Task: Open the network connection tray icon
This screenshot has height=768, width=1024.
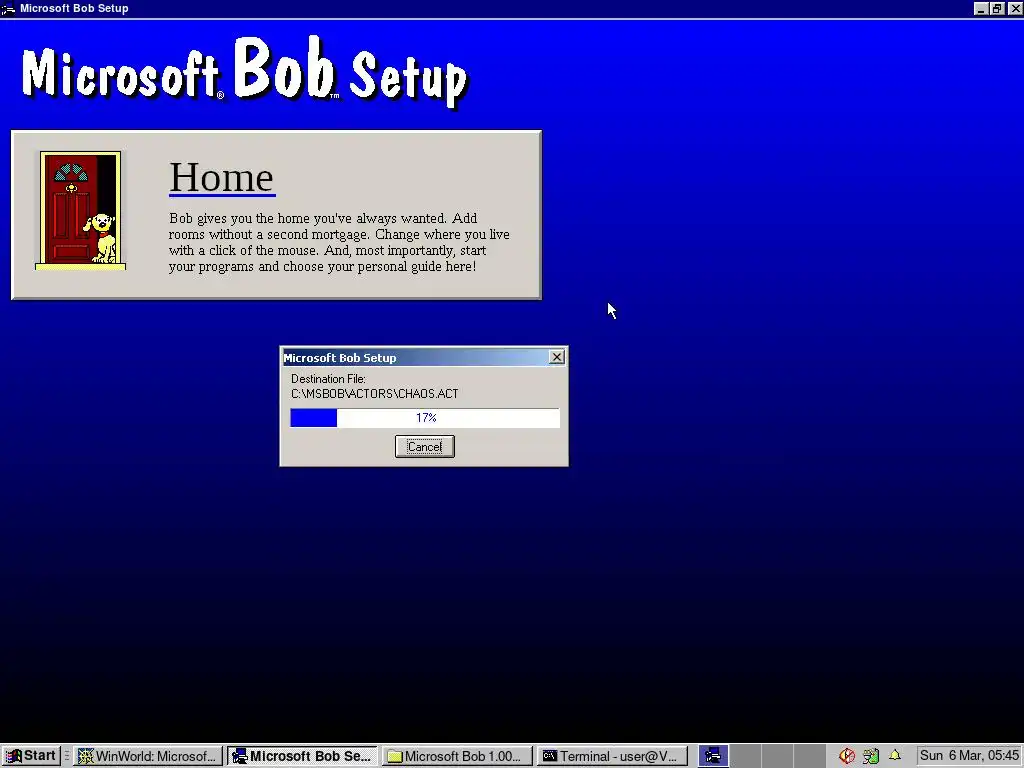Action: (x=871, y=756)
